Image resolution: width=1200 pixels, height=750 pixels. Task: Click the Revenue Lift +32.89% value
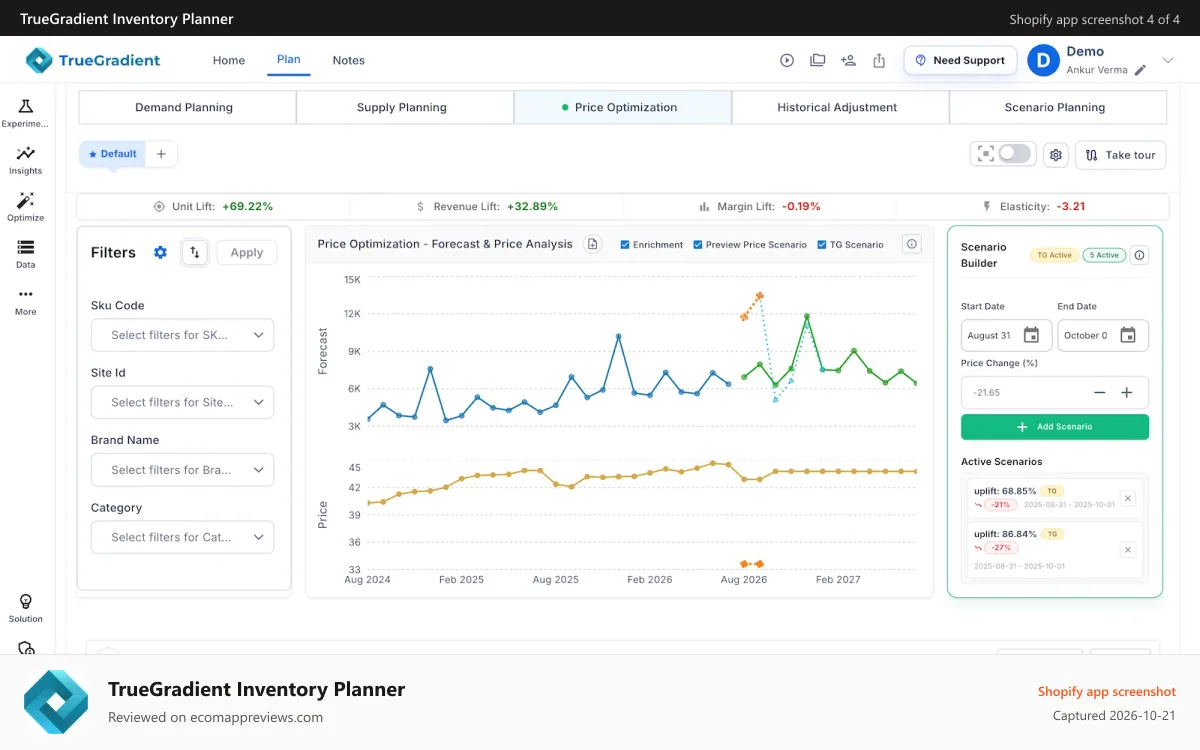point(532,206)
